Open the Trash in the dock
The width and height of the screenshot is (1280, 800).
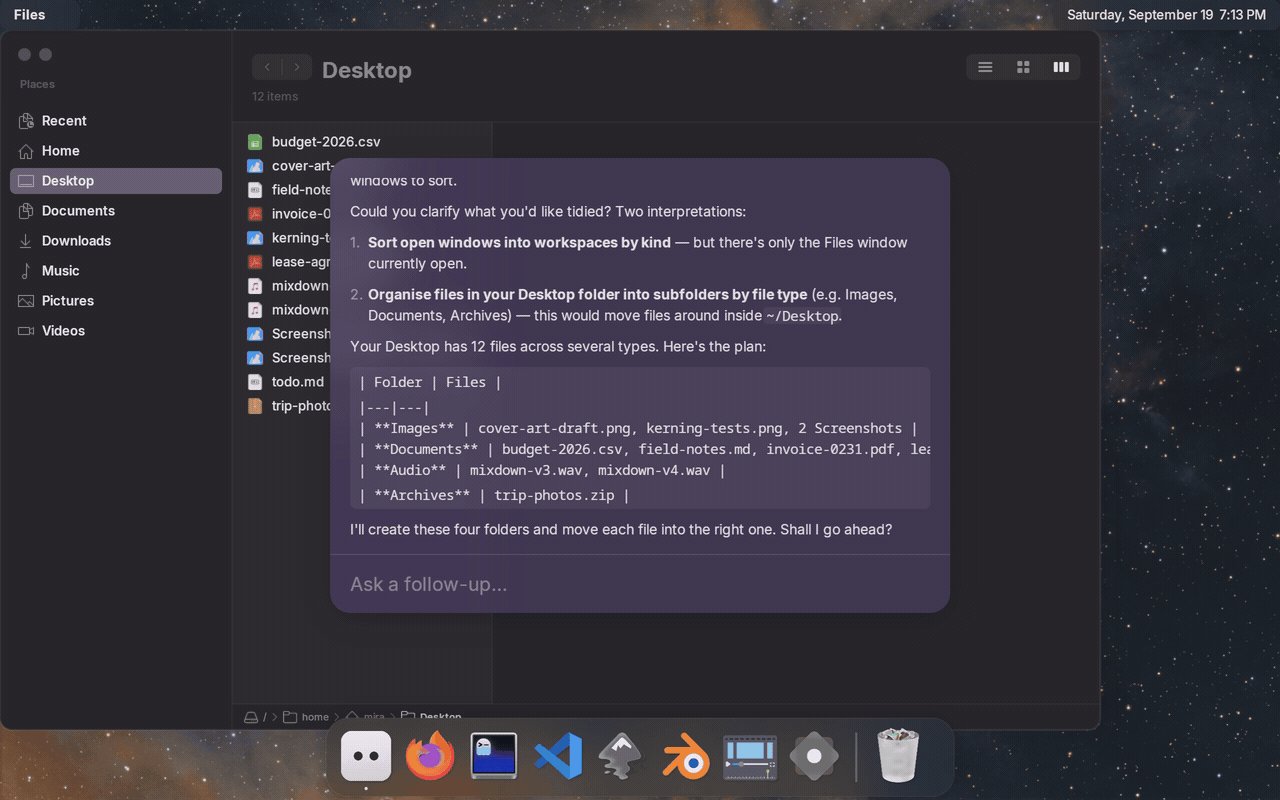898,756
